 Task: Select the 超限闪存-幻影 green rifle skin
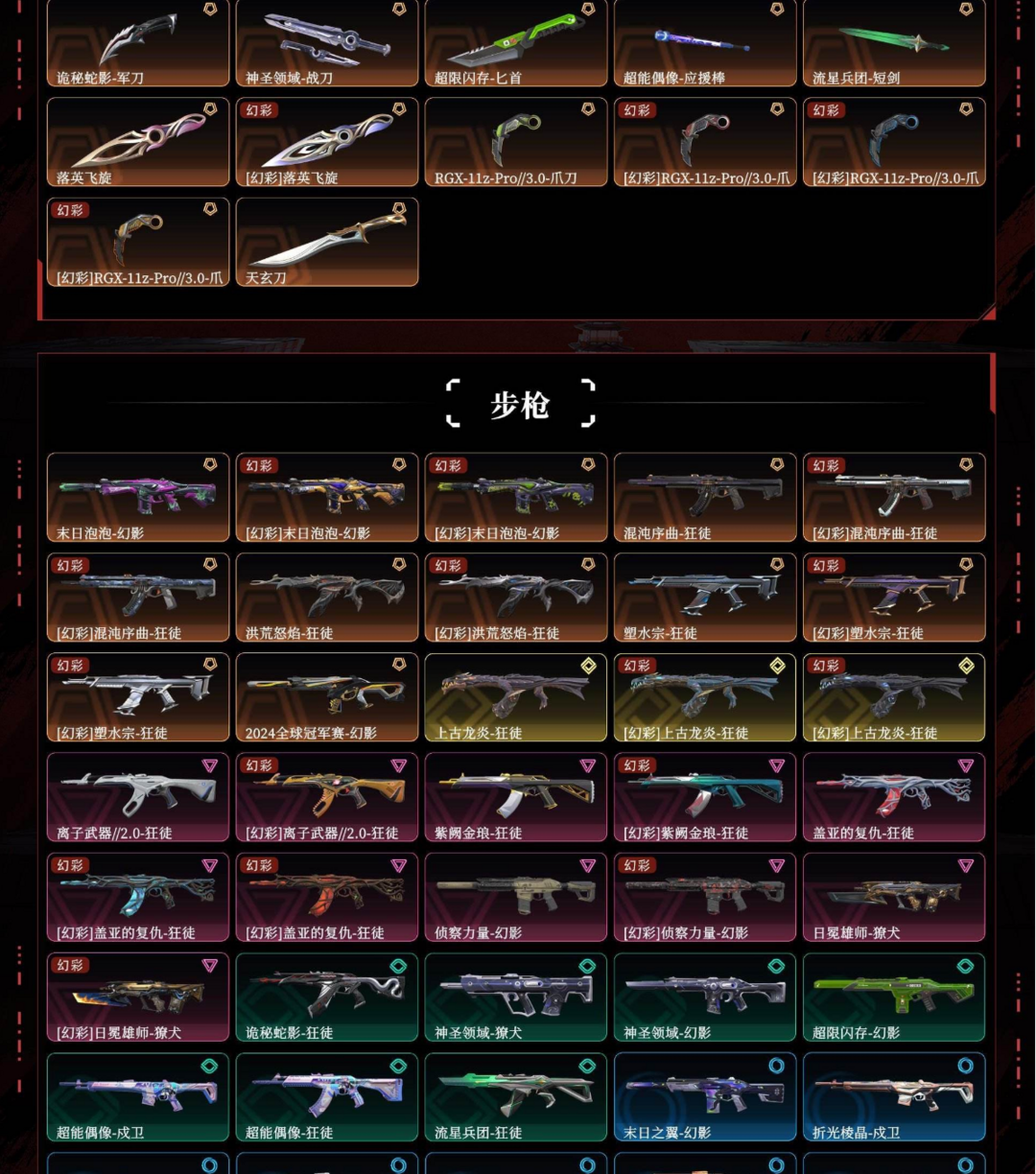pos(894,998)
